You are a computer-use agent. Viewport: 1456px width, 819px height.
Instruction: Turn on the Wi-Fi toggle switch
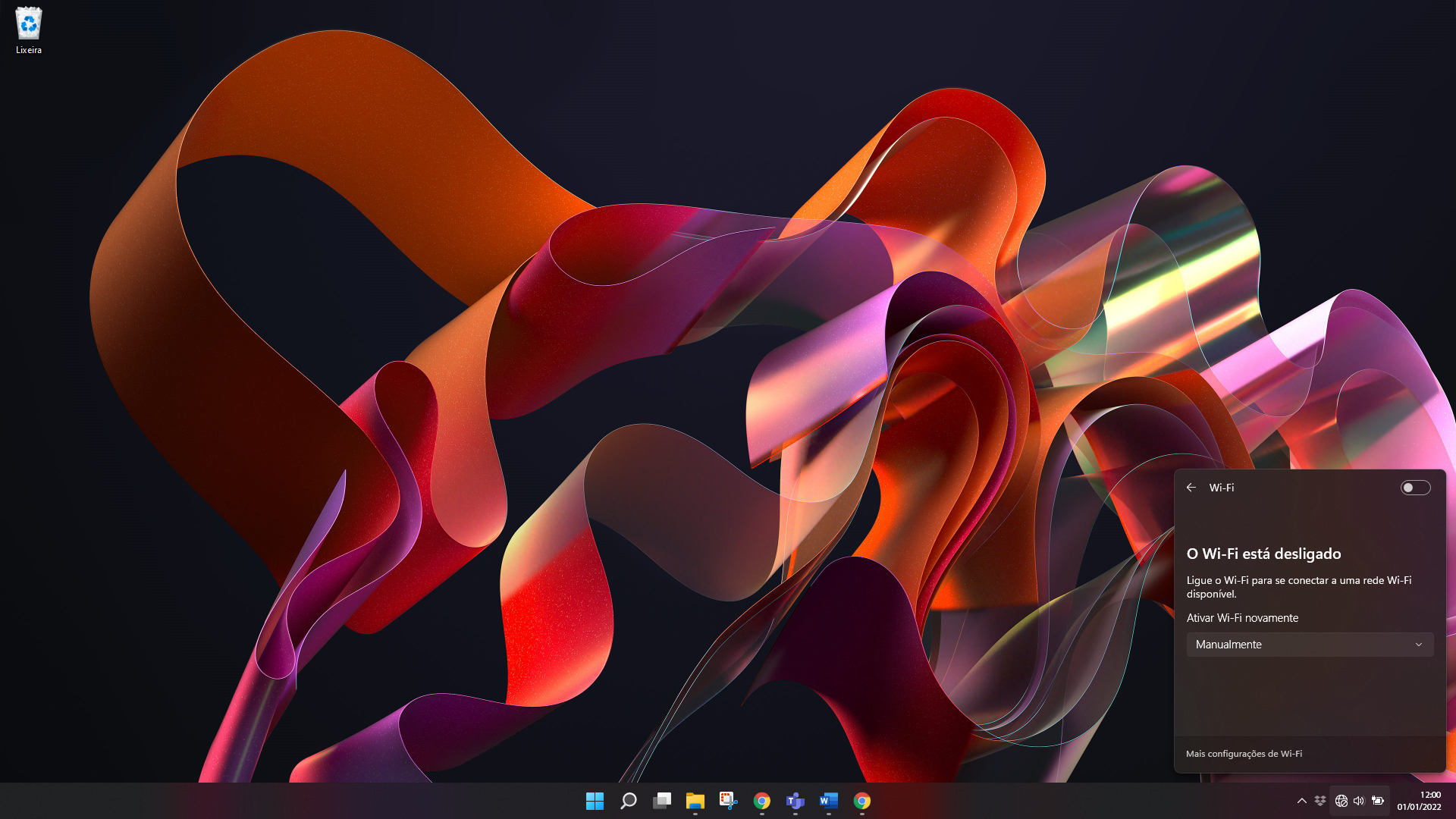pos(1415,488)
